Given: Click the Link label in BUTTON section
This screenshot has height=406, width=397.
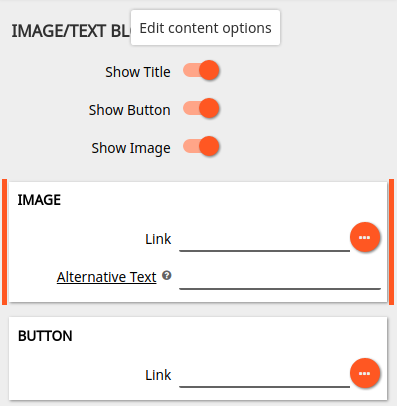Looking at the screenshot, I should coord(158,375).
